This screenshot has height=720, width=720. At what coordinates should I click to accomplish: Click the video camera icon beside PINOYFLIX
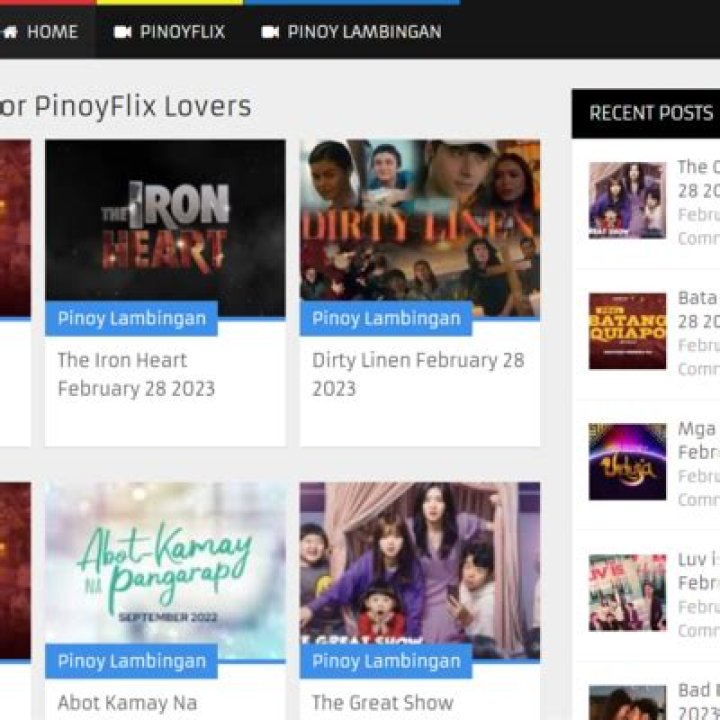coord(123,32)
